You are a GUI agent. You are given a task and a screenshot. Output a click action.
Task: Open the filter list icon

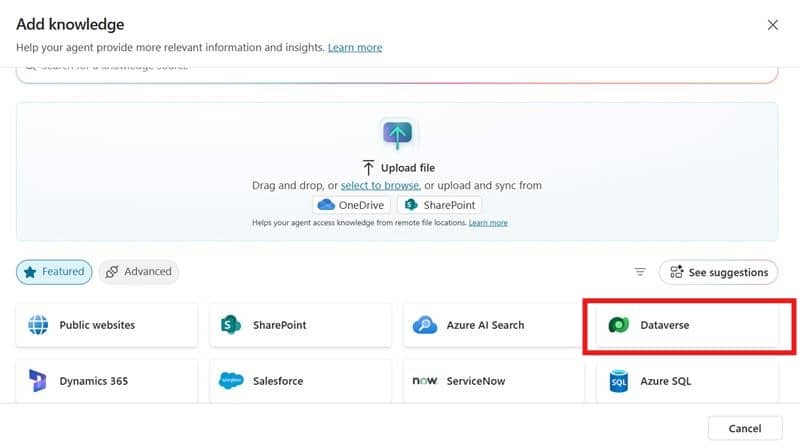click(640, 272)
